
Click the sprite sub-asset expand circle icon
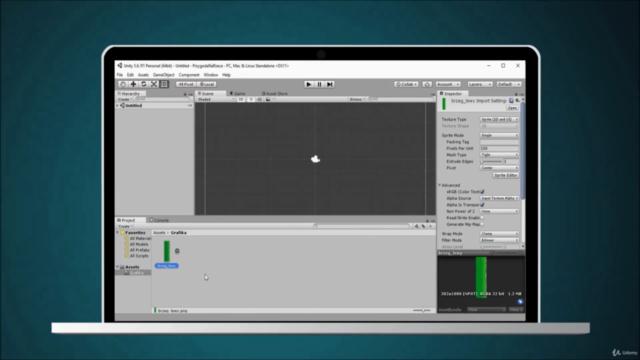(x=177, y=251)
